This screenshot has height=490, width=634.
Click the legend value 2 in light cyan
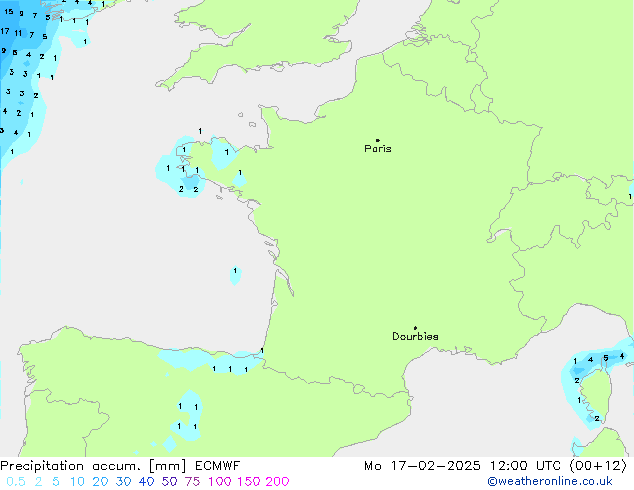click(38, 482)
